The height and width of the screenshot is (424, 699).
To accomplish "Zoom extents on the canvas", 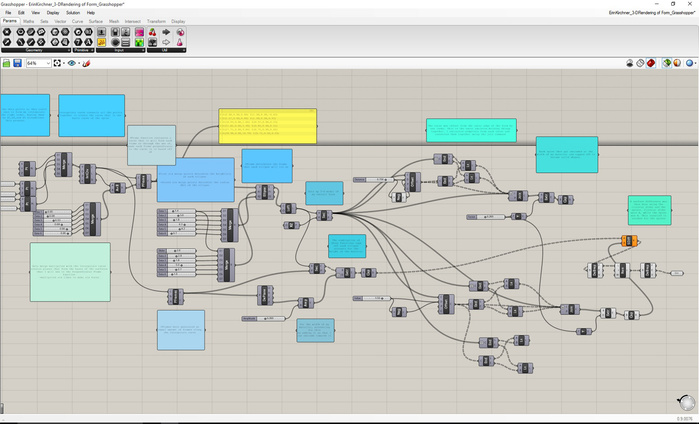I will click(x=57, y=63).
